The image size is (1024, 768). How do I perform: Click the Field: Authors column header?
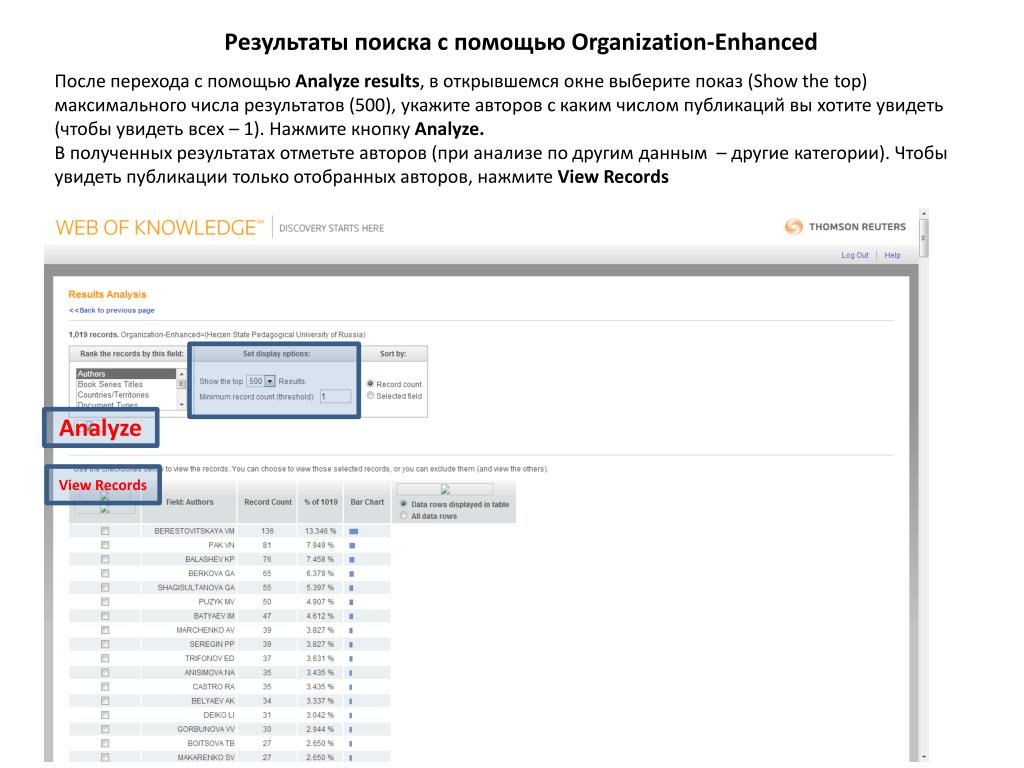point(189,502)
